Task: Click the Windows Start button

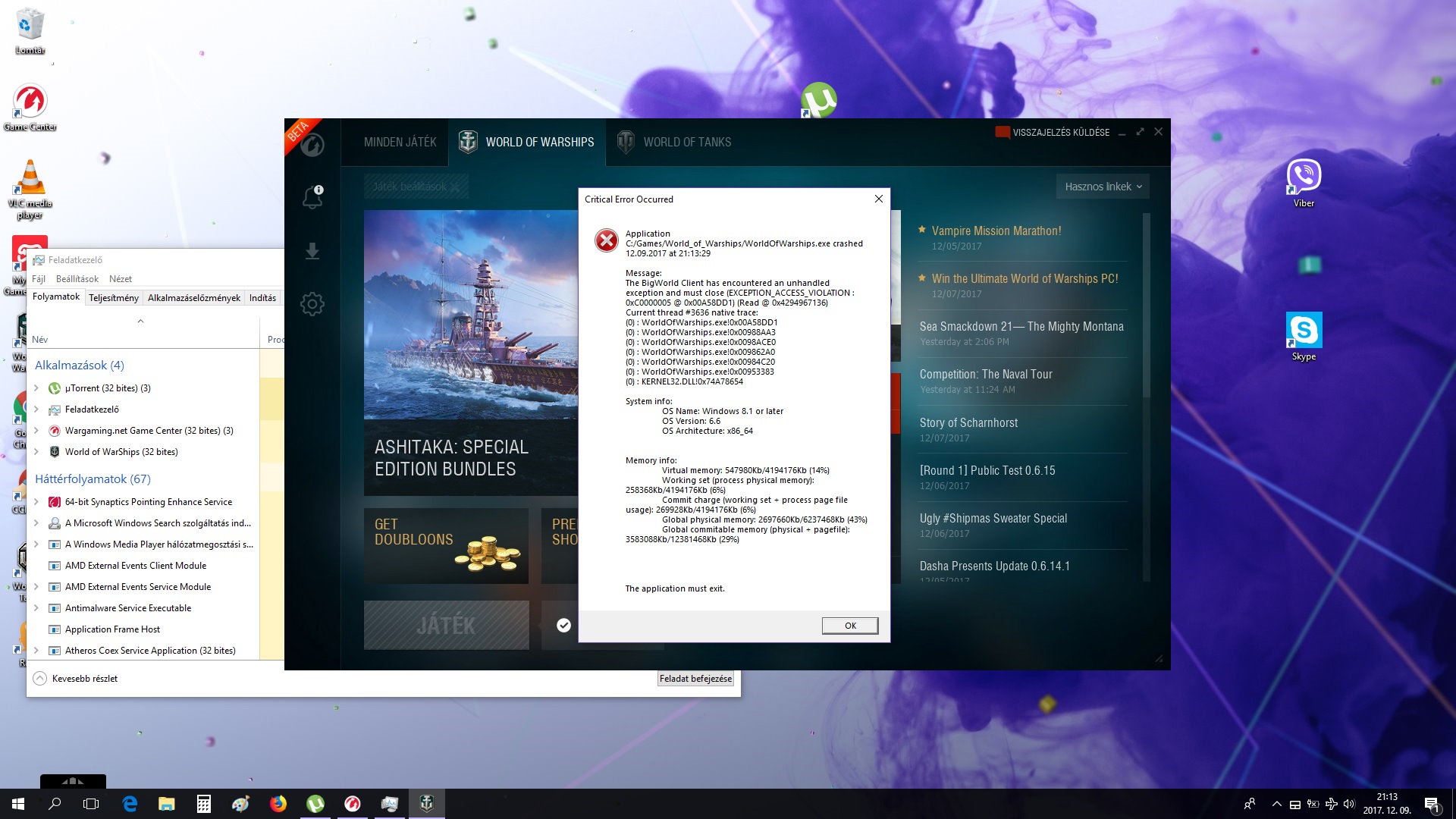Action: (18, 804)
